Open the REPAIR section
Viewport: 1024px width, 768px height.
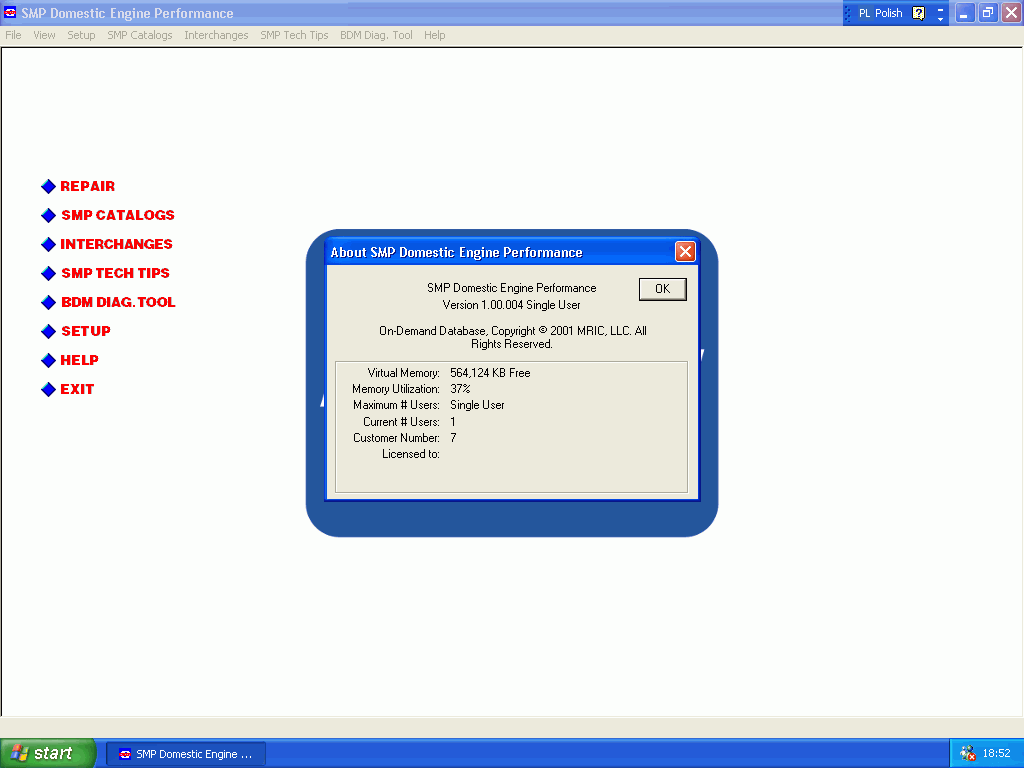click(x=88, y=187)
